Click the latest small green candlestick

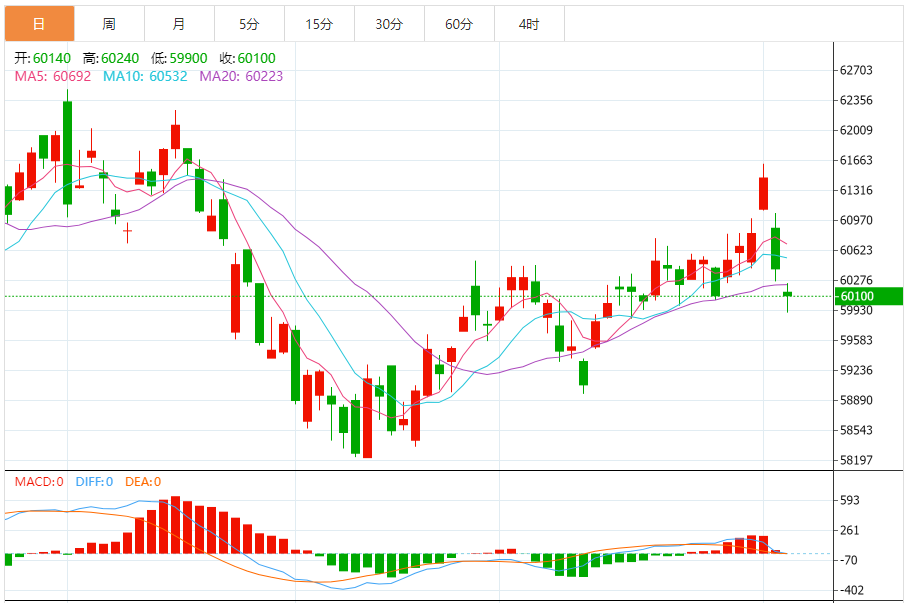[x=787, y=295]
